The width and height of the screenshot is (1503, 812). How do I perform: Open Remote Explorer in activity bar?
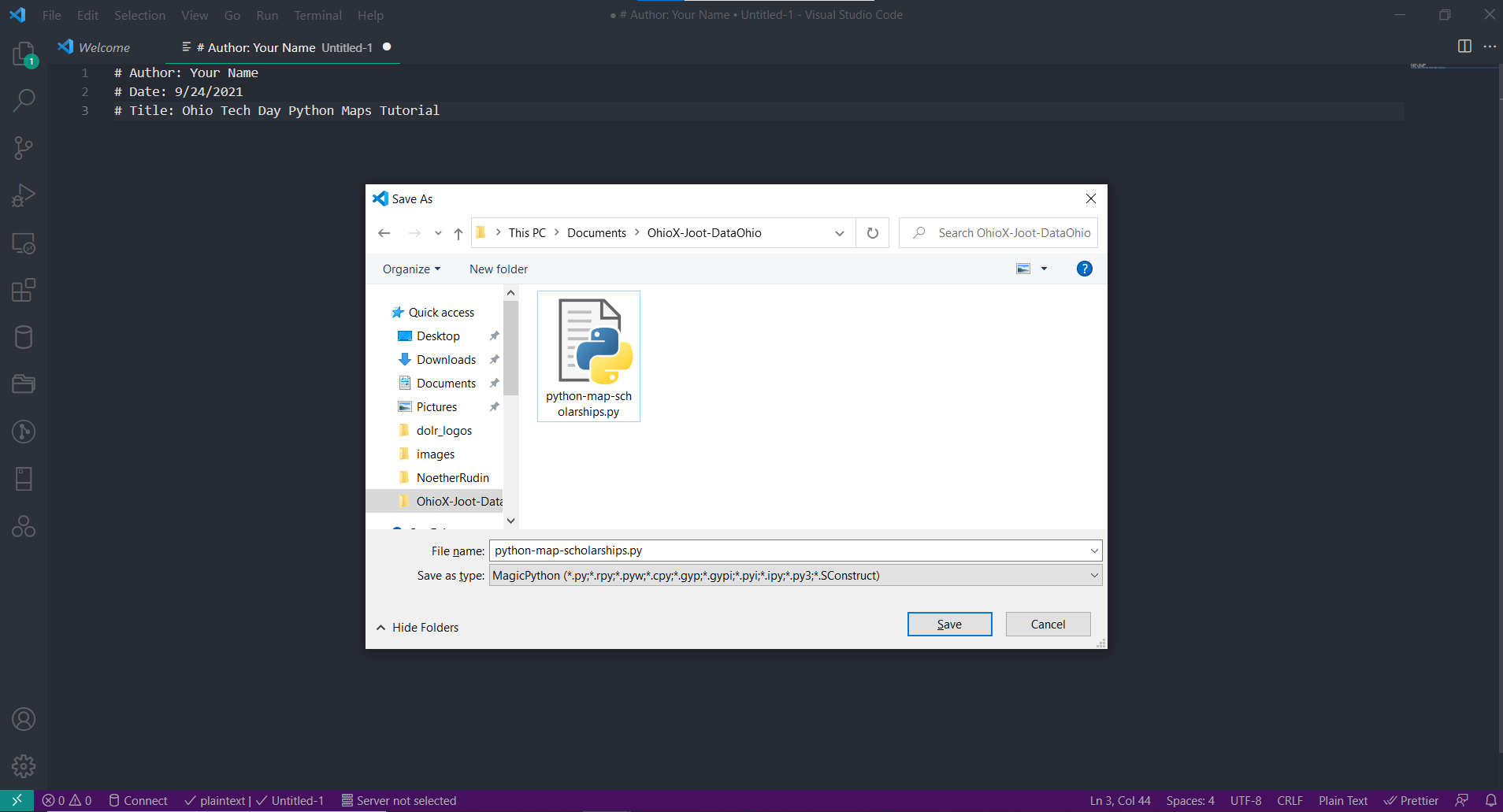[24, 243]
